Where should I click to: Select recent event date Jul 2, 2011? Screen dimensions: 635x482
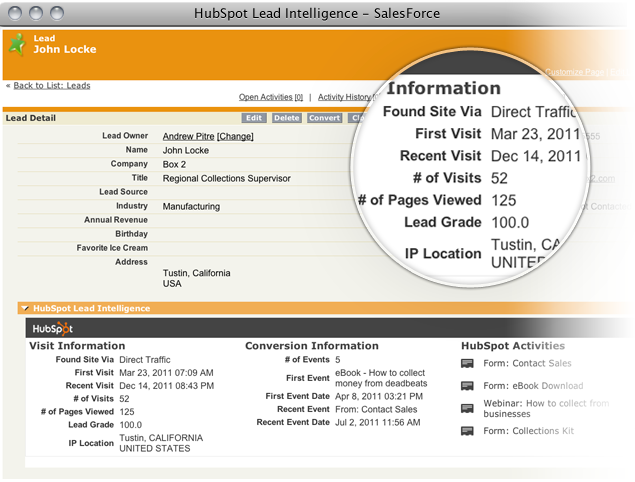coord(378,422)
